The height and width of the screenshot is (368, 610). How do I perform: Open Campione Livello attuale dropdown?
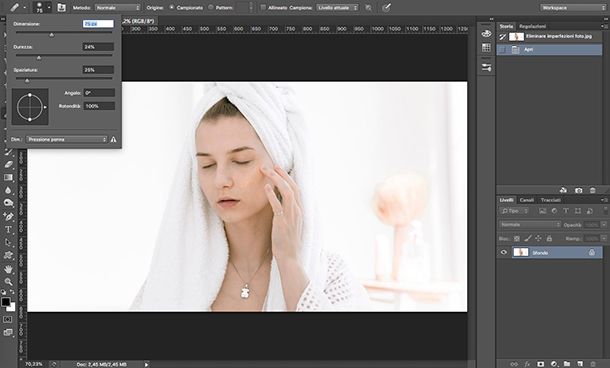coord(337,7)
